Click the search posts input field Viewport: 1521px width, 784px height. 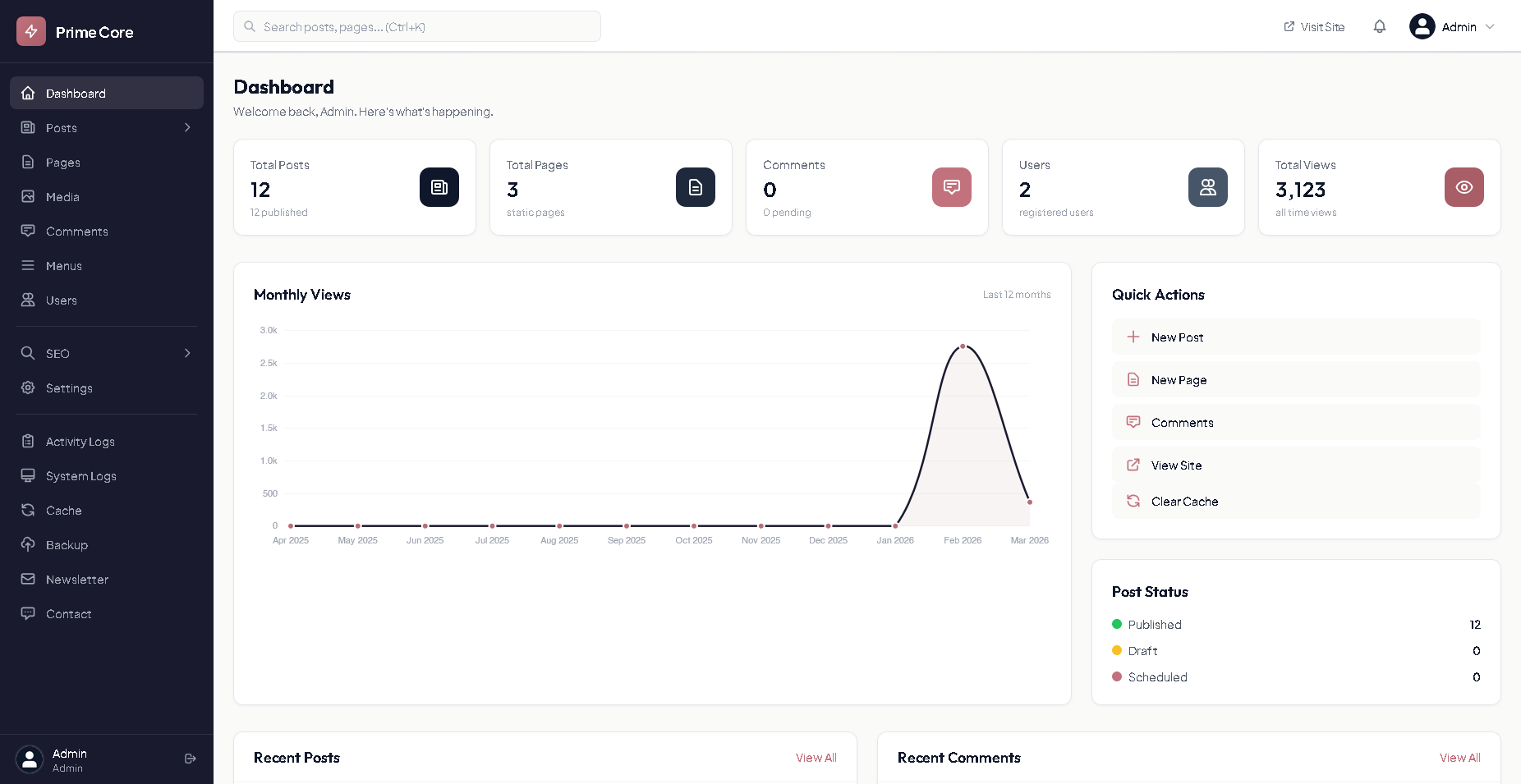pos(416,26)
